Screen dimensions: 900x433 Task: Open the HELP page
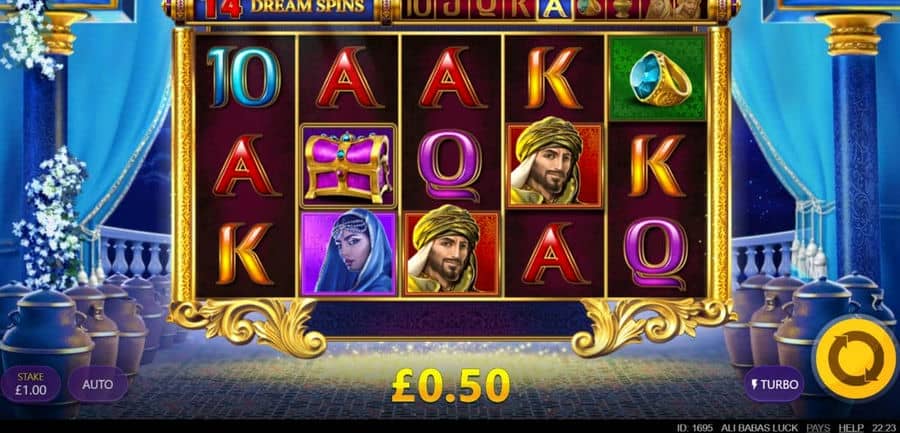click(848, 428)
